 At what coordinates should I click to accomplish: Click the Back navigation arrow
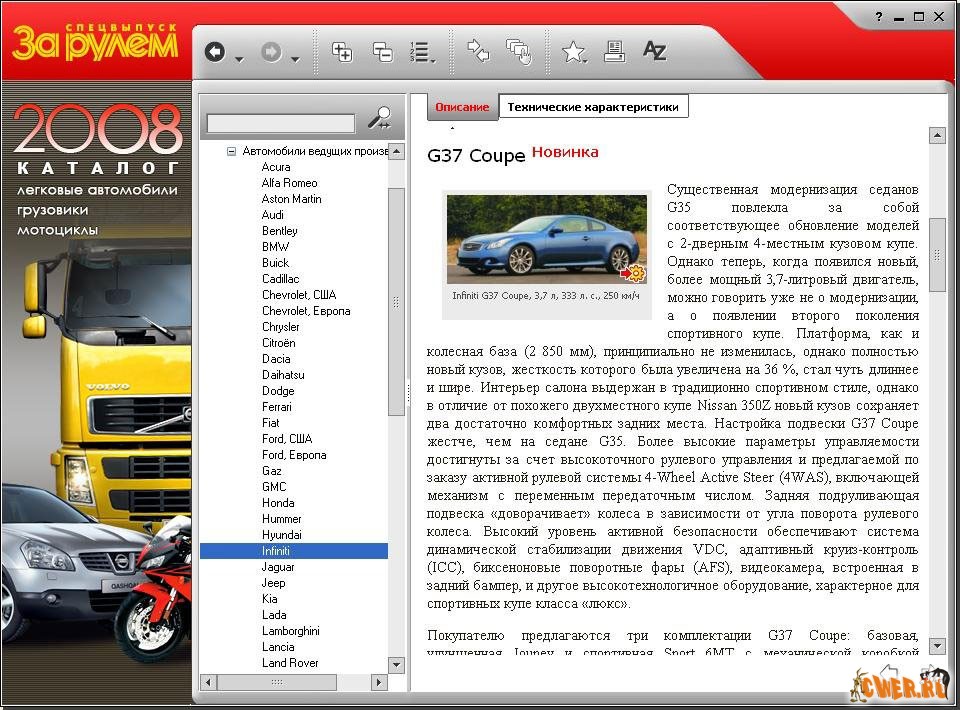click(x=214, y=52)
